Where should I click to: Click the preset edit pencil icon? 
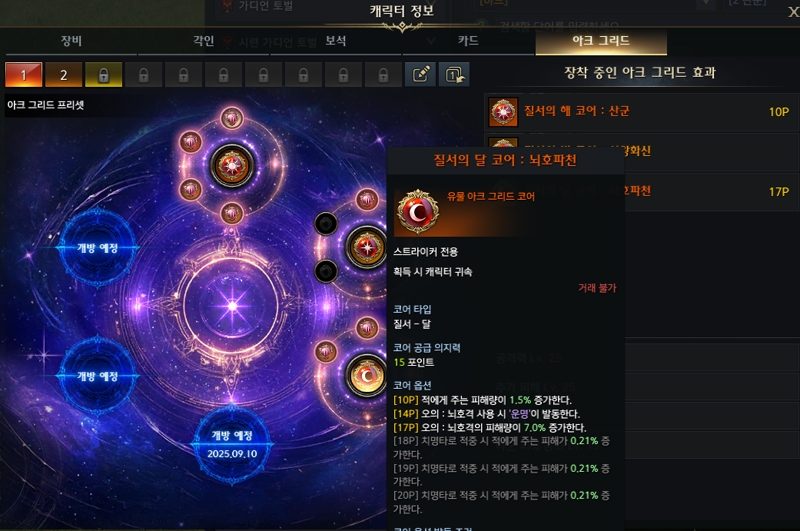[420, 75]
